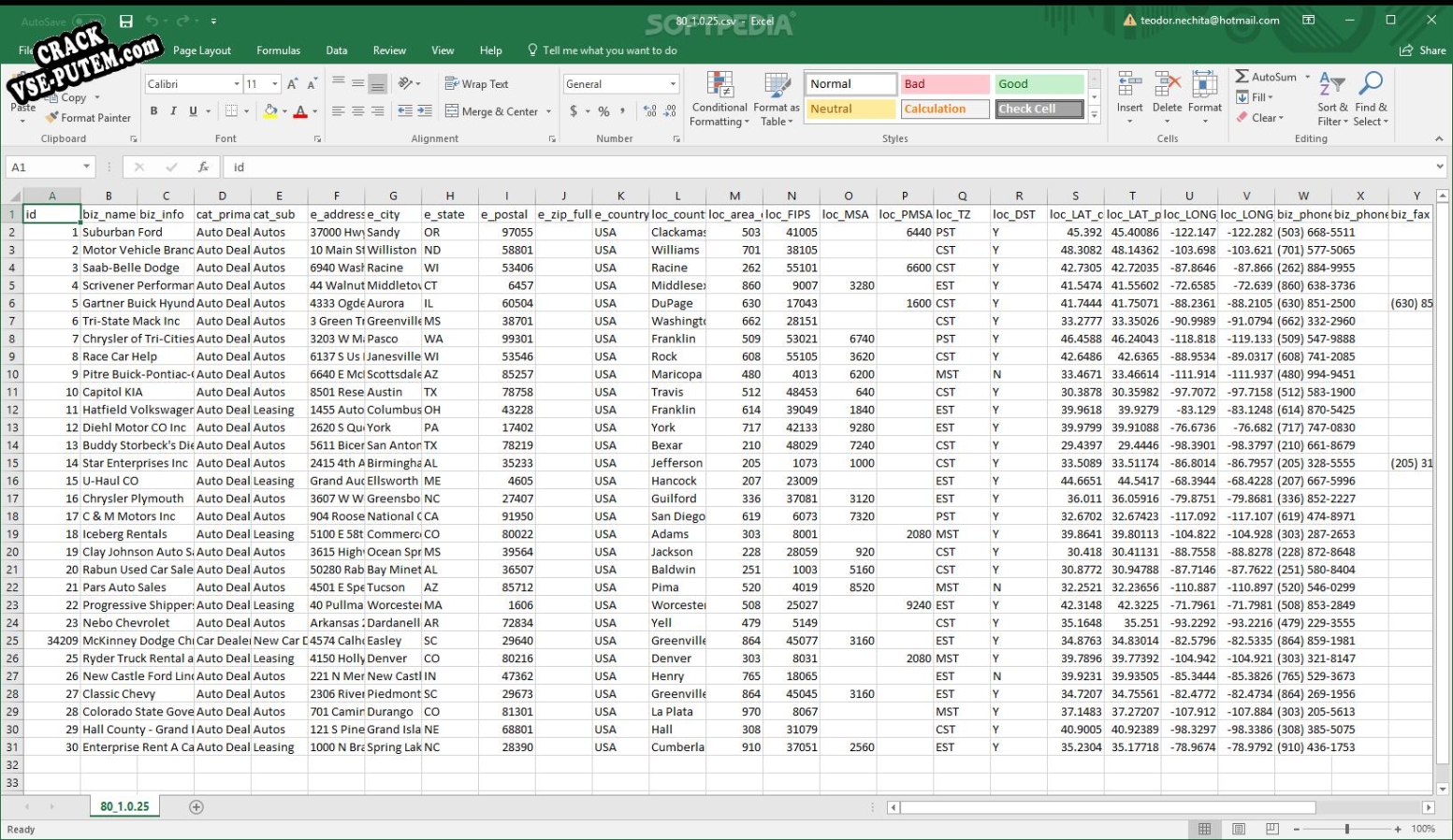Increase indent in the Alignment group

click(x=425, y=111)
